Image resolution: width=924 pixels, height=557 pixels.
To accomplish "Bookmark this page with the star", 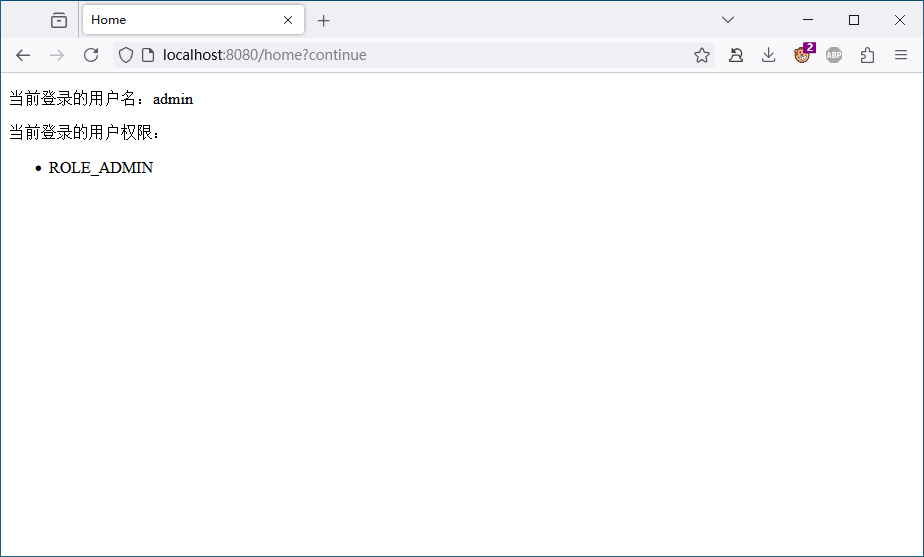I will pyautogui.click(x=701, y=55).
